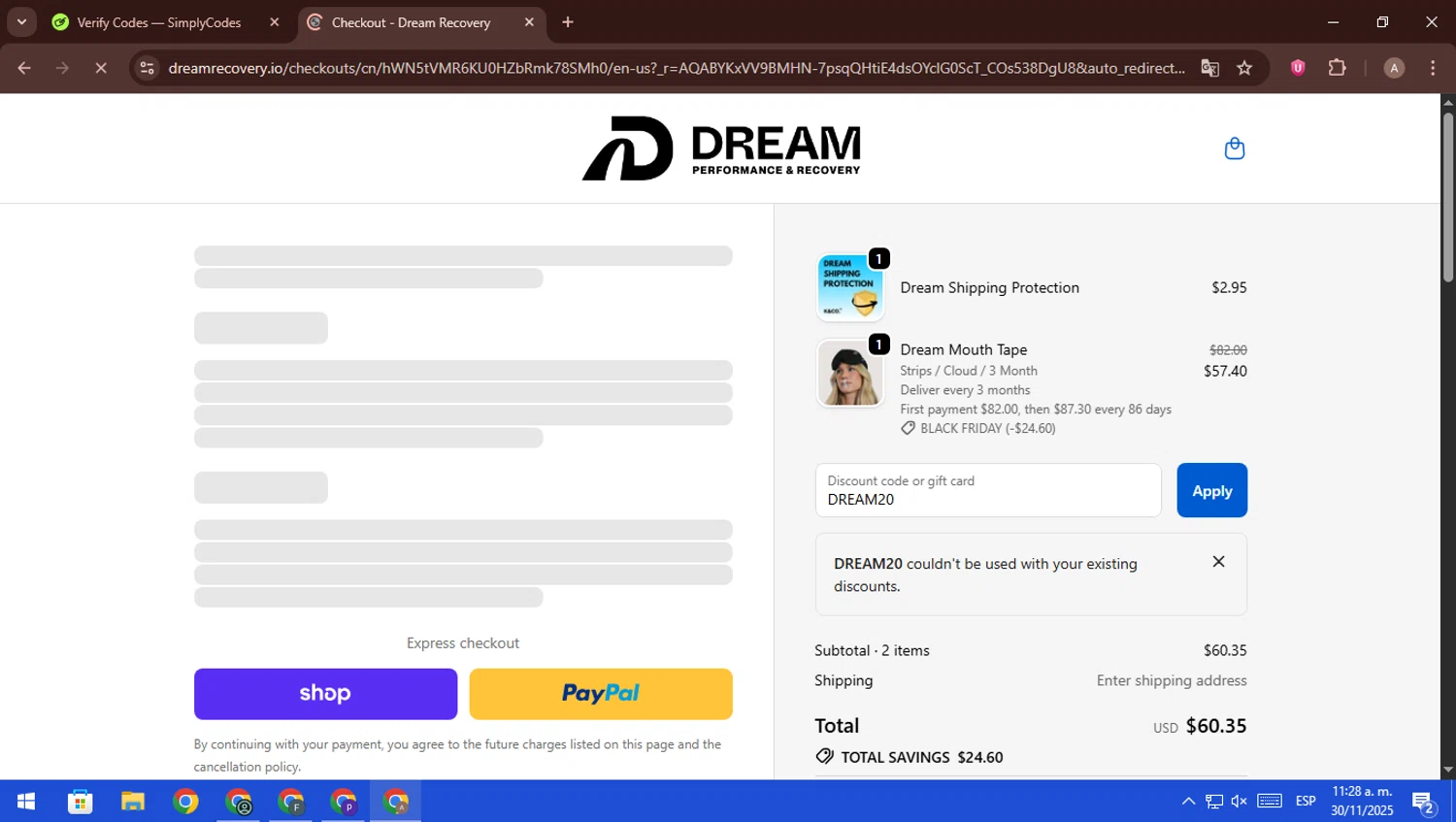Screen dimensions: 1456x822
Task: Open the Chrome profile avatar
Action: pyautogui.click(x=1394, y=68)
